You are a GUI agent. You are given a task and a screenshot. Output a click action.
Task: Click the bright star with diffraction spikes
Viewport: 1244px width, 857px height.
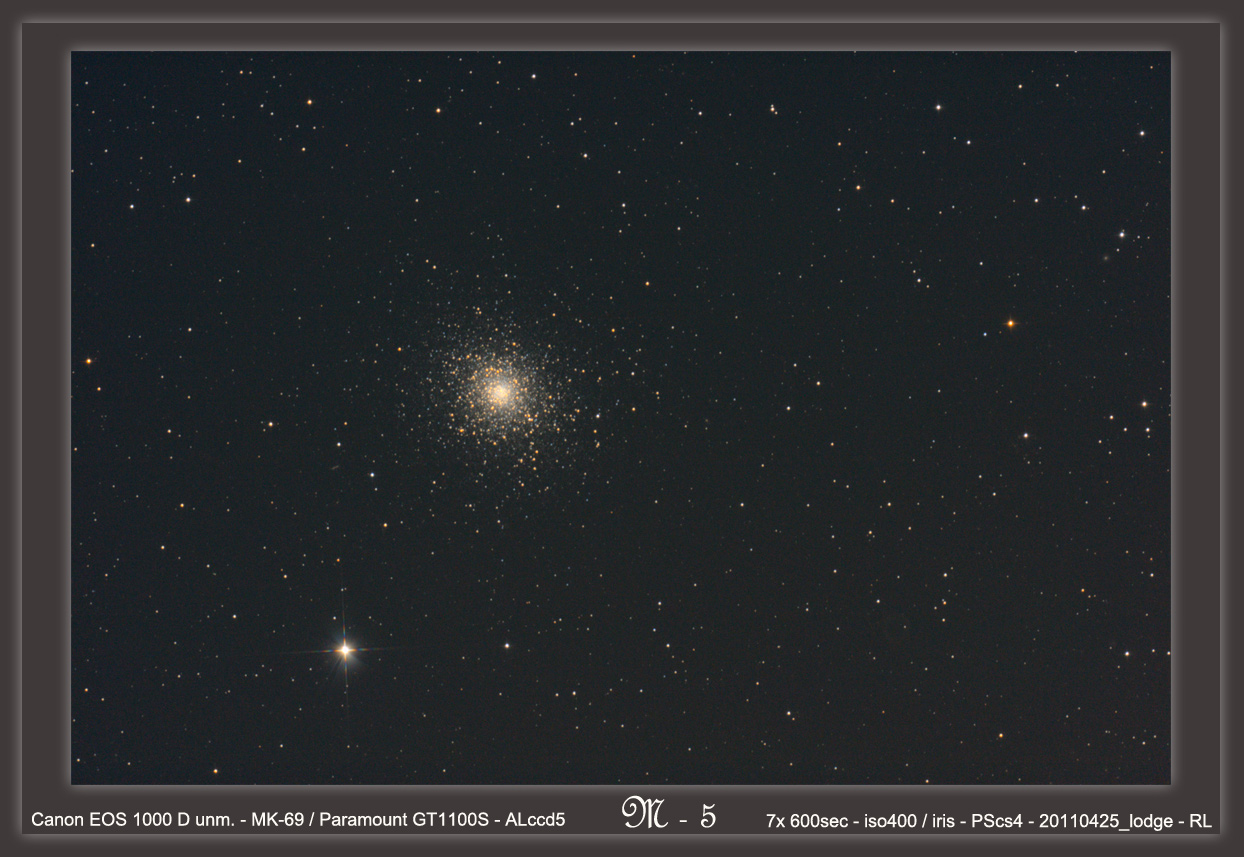[345, 650]
